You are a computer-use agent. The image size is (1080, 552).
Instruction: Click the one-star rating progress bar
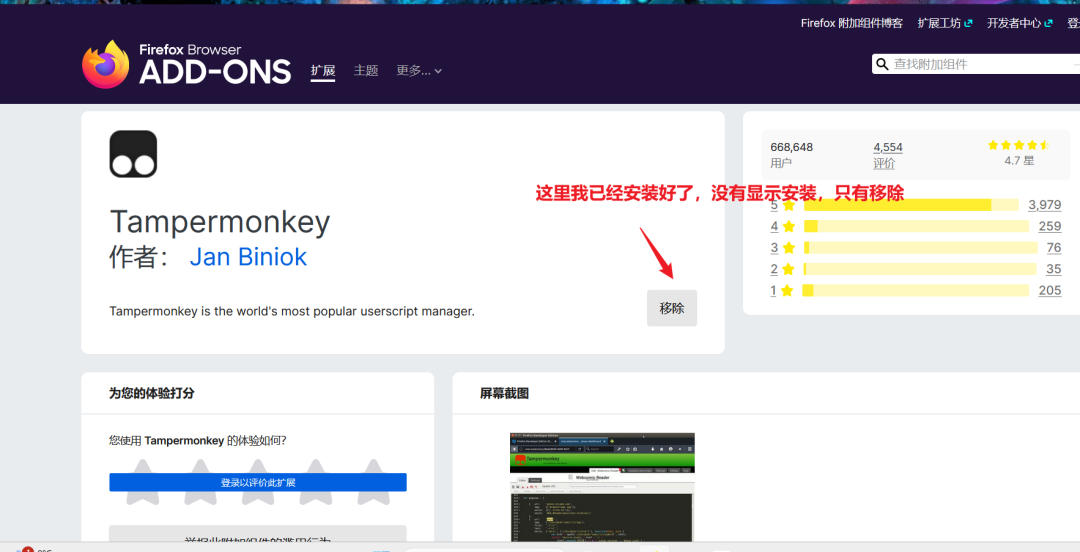pyautogui.click(x=915, y=290)
